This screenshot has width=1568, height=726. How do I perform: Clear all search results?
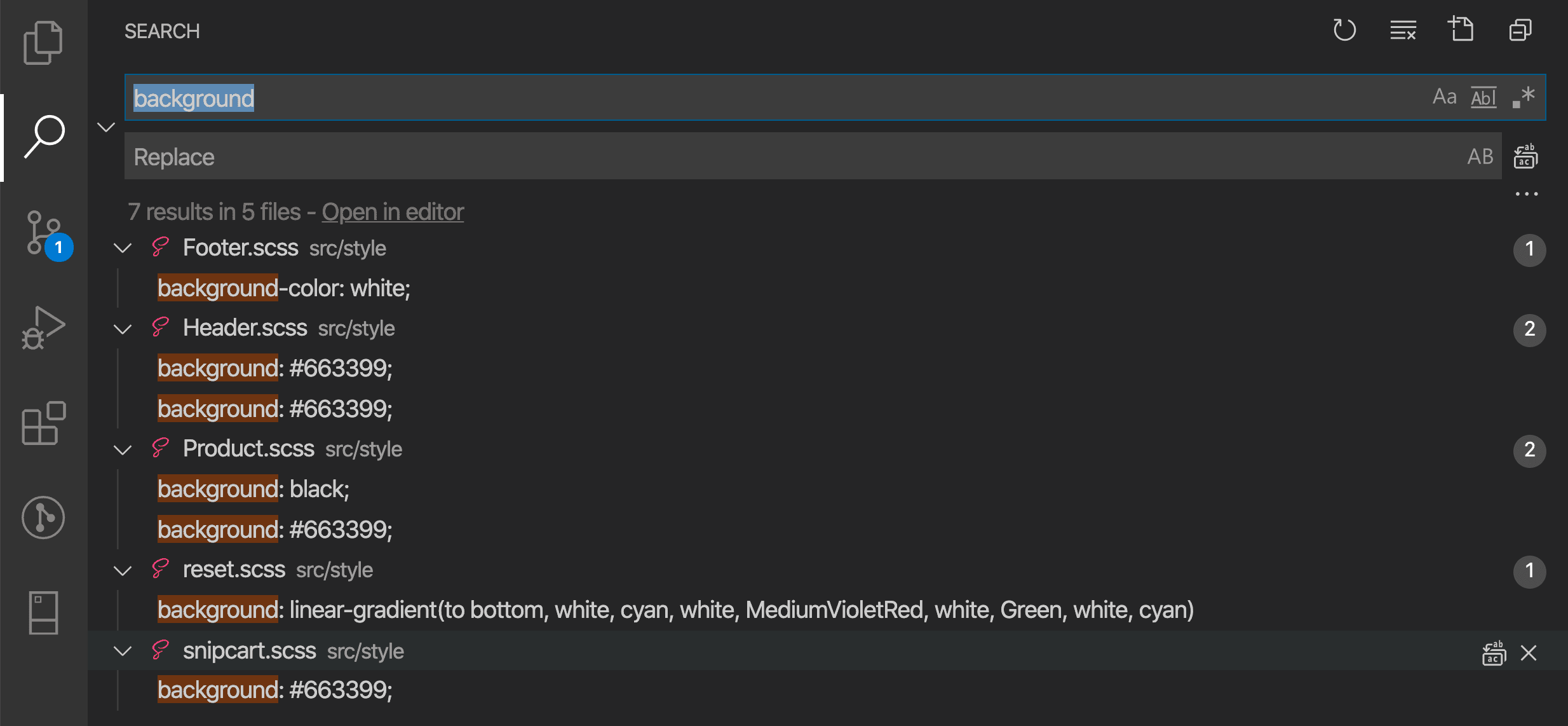click(1403, 30)
